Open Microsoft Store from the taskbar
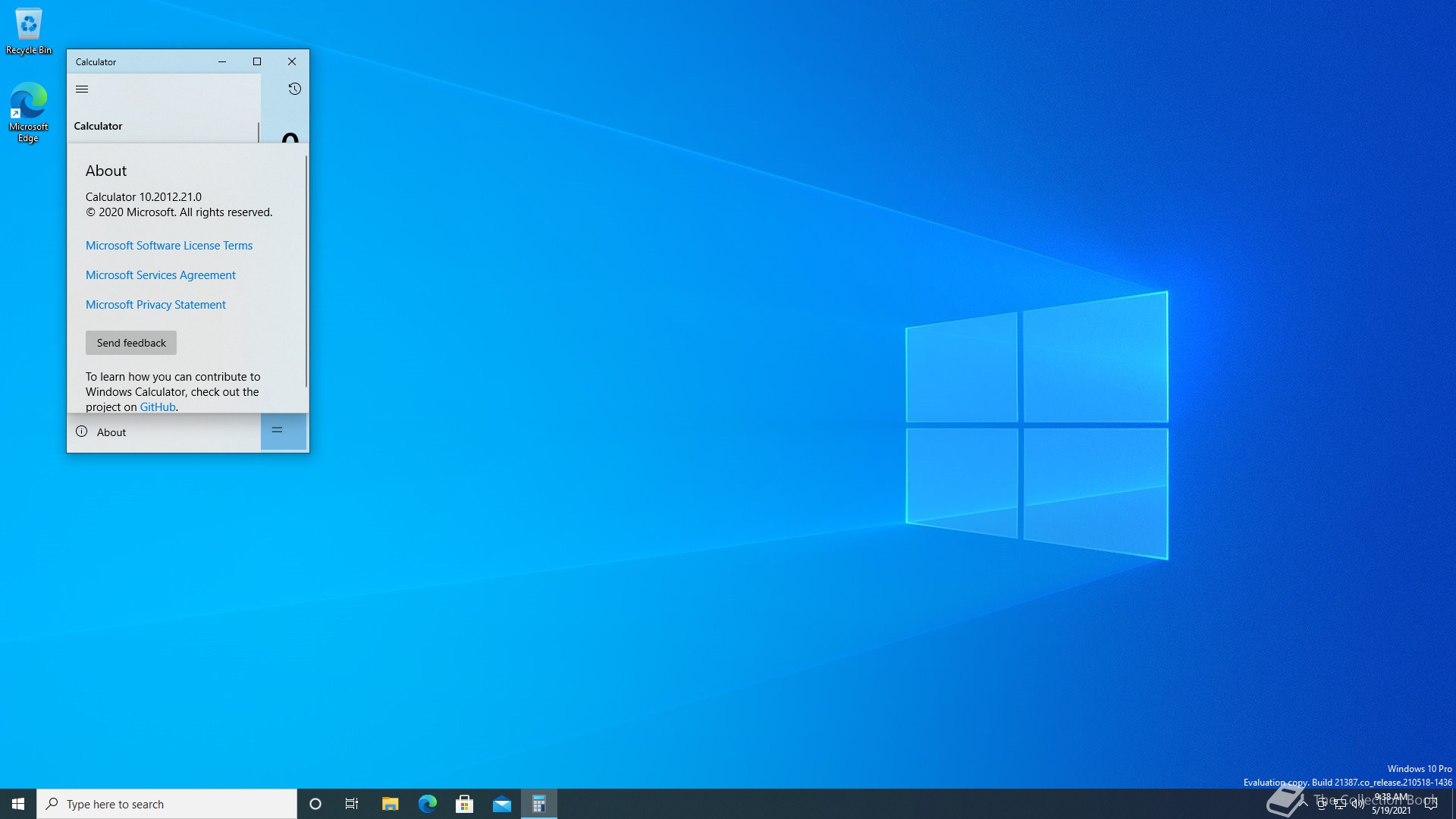This screenshot has width=1456, height=819. pyautogui.click(x=464, y=804)
